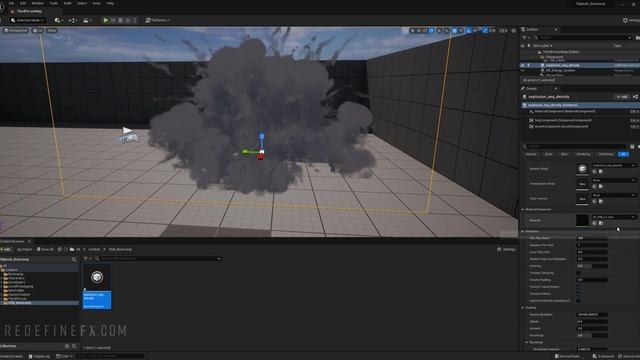640x360 pixels.
Task: Open the Material asset dropdown in Details
Action: (614, 217)
